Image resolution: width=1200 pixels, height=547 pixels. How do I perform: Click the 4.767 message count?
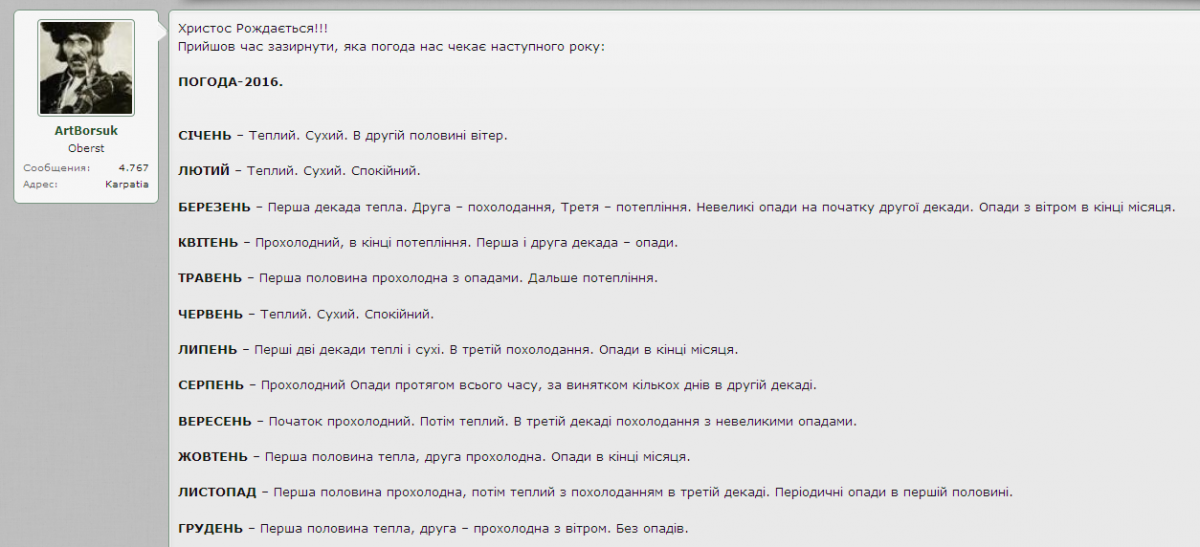133,168
